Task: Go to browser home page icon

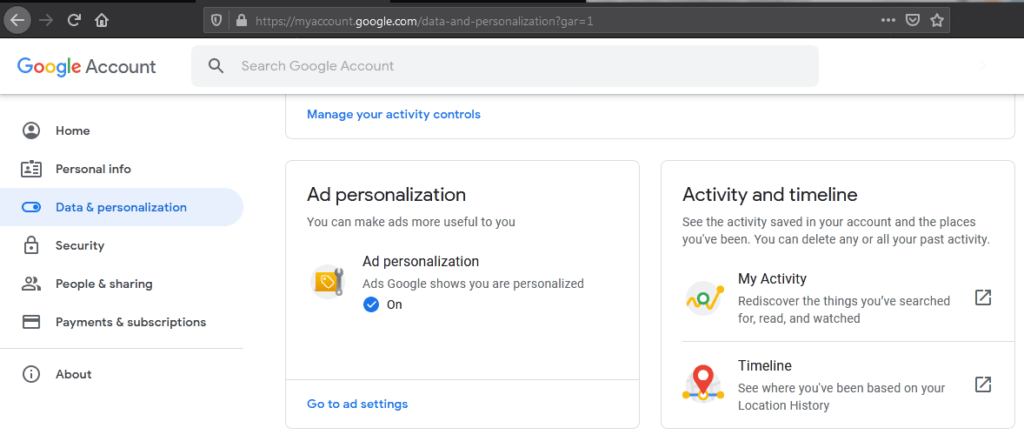Action: (101, 20)
